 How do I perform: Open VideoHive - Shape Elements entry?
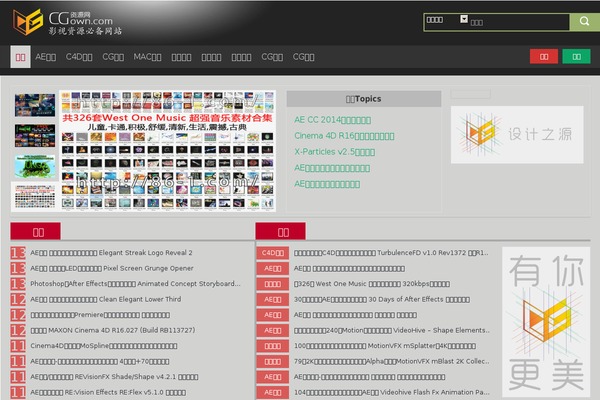click(x=391, y=330)
